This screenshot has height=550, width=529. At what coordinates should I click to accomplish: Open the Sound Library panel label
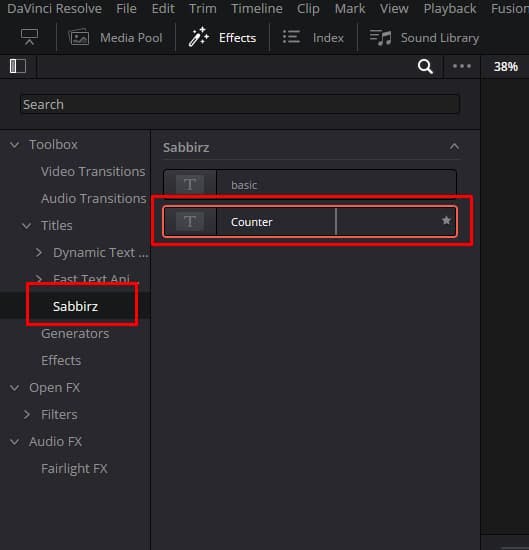440,38
